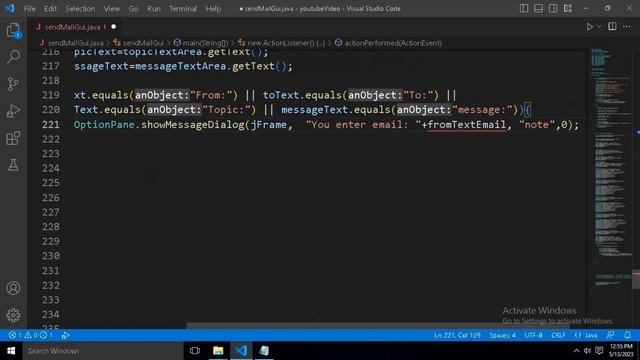Click the "note" string on line 221
The image size is (640, 360).
[537, 124]
